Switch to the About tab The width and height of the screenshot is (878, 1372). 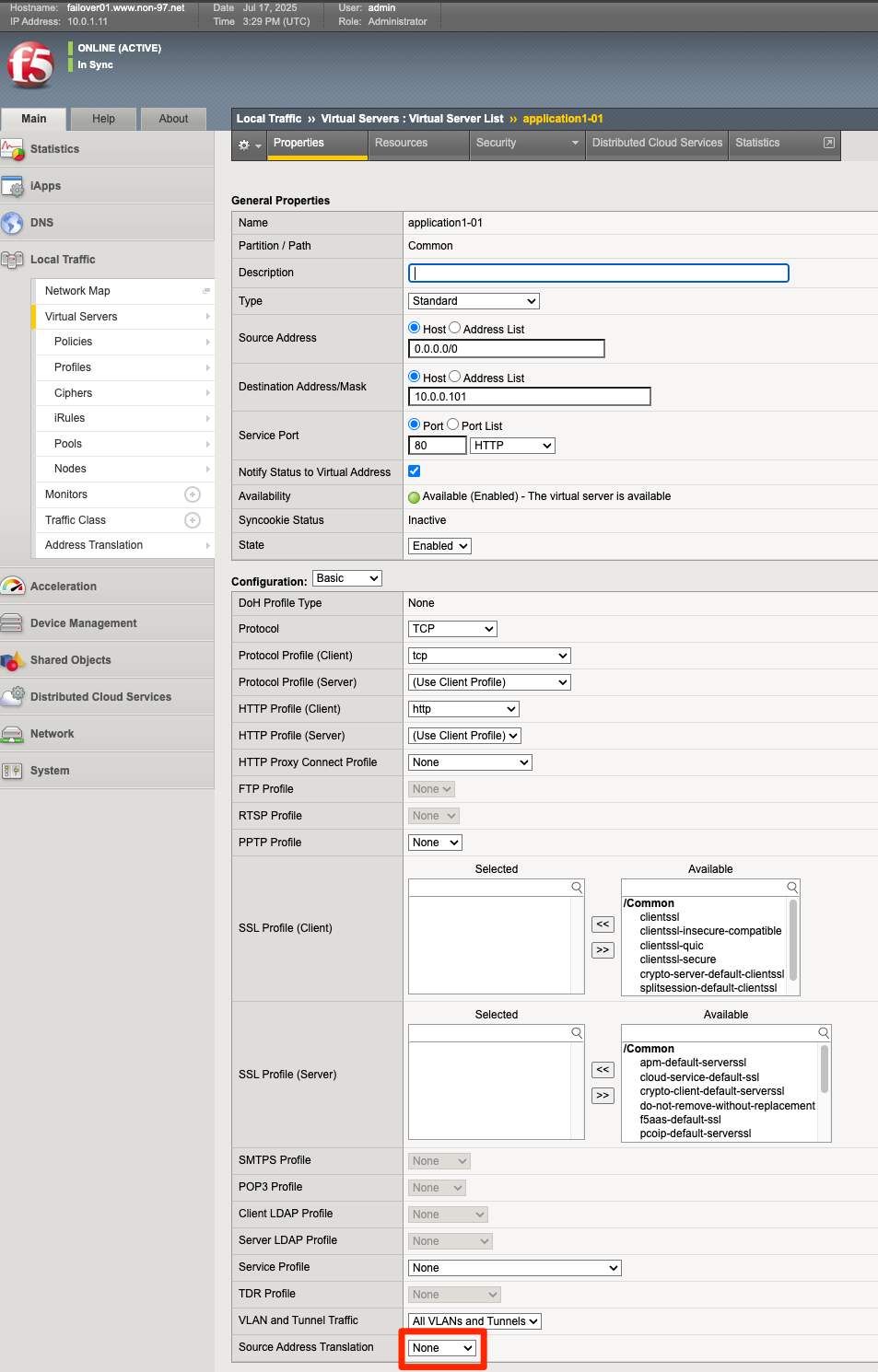[173, 119]
